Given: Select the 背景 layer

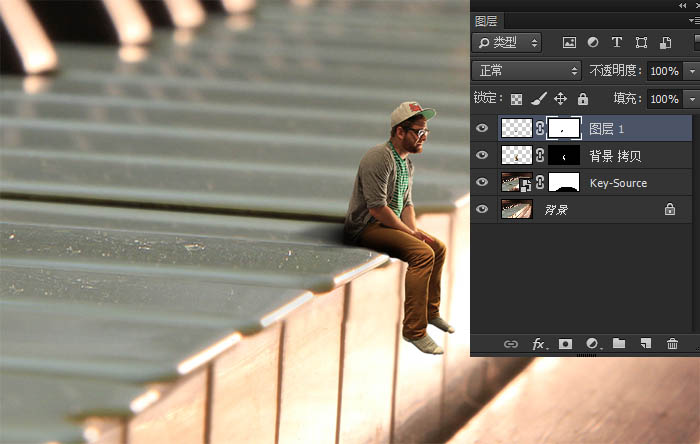Looking at the screenshot, I should coord(580,210).
